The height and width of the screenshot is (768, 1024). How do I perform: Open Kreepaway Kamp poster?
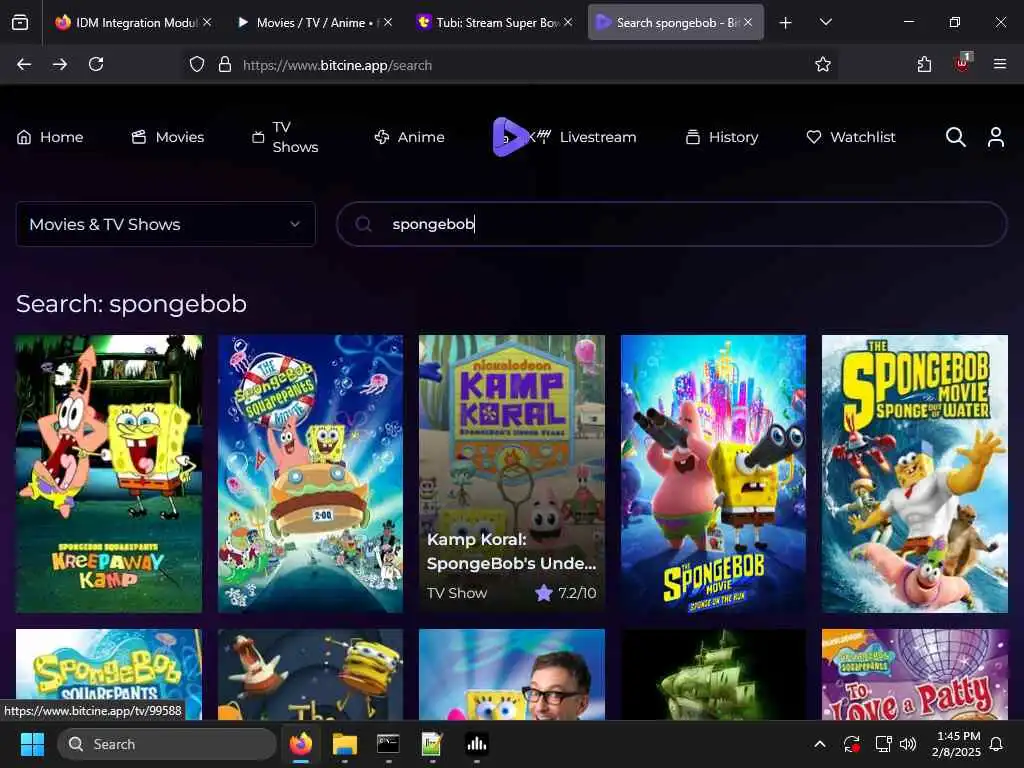[109, 473]
